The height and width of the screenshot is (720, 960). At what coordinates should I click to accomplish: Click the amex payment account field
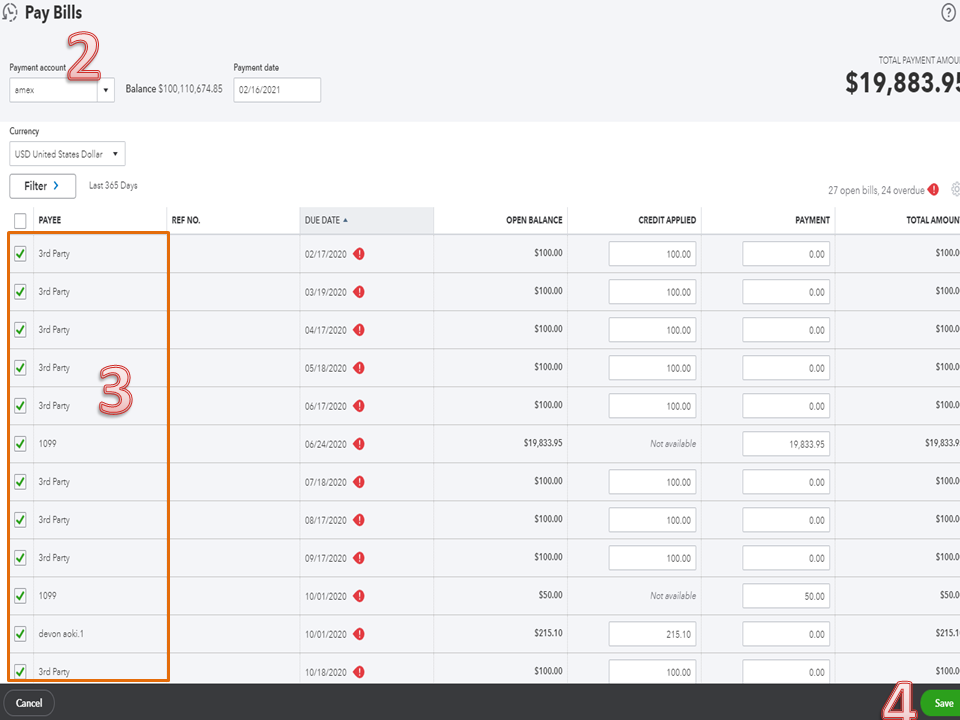pyautogui.click(x=53, y=90)
